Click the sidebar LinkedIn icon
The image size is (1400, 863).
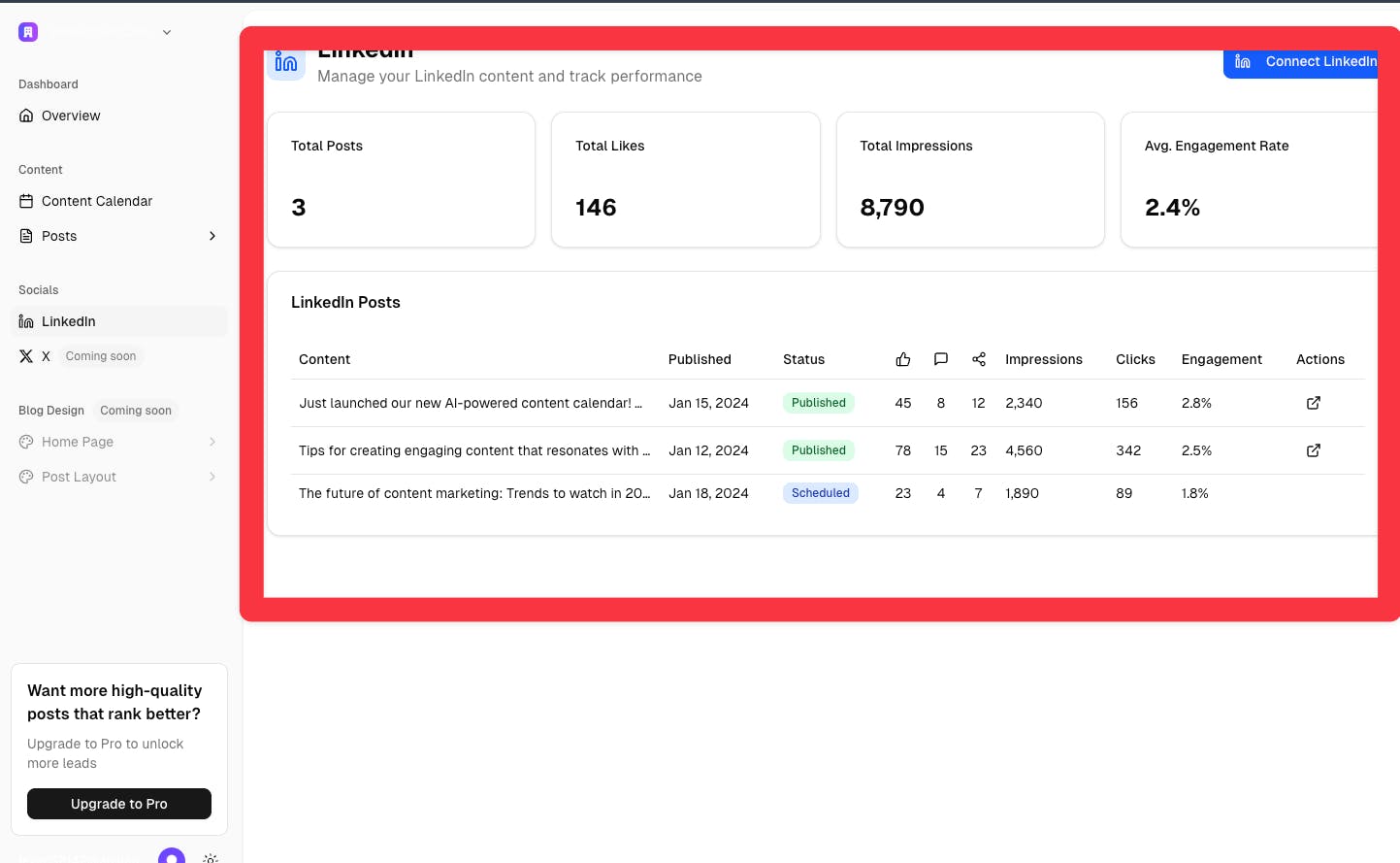26,321
